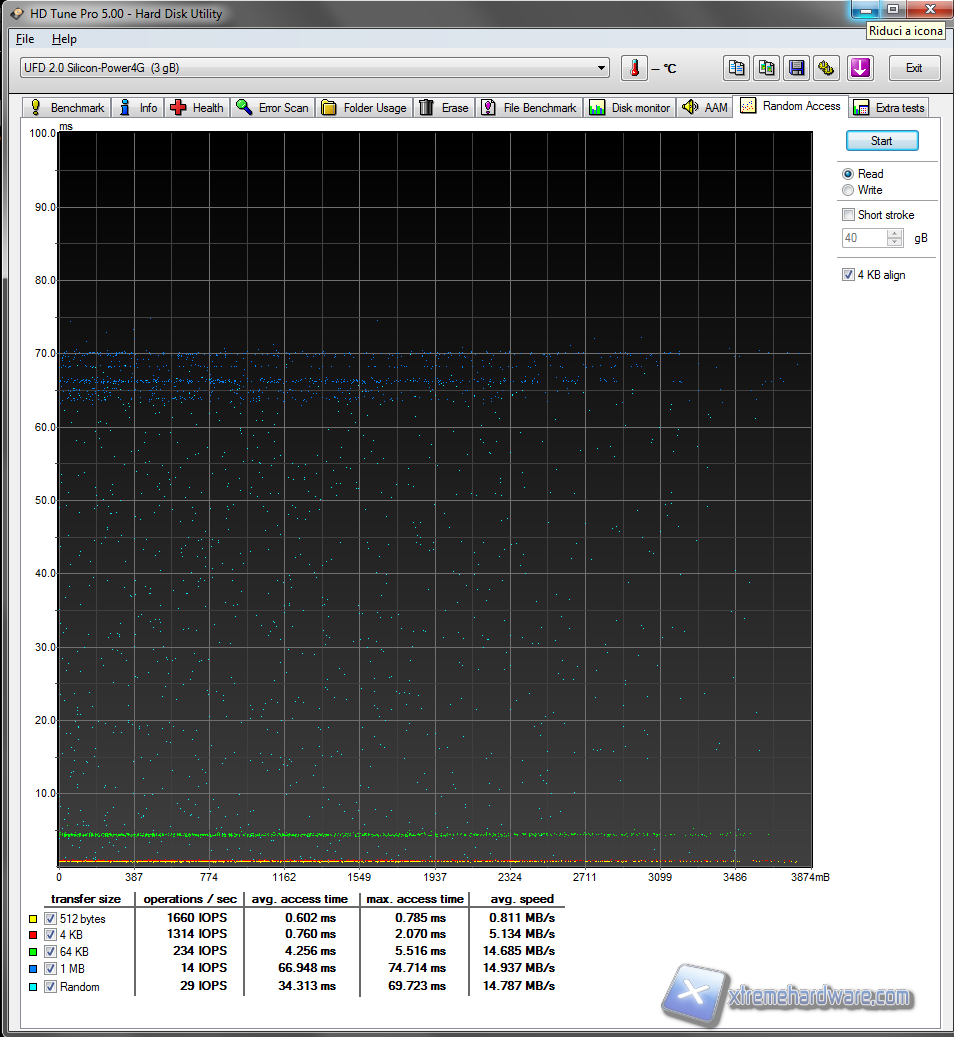The height and width of the screenshot is (1037, 954).
Task: Copy results as text to clipboard
Action: pyautogui.click(x=737, y=68)
